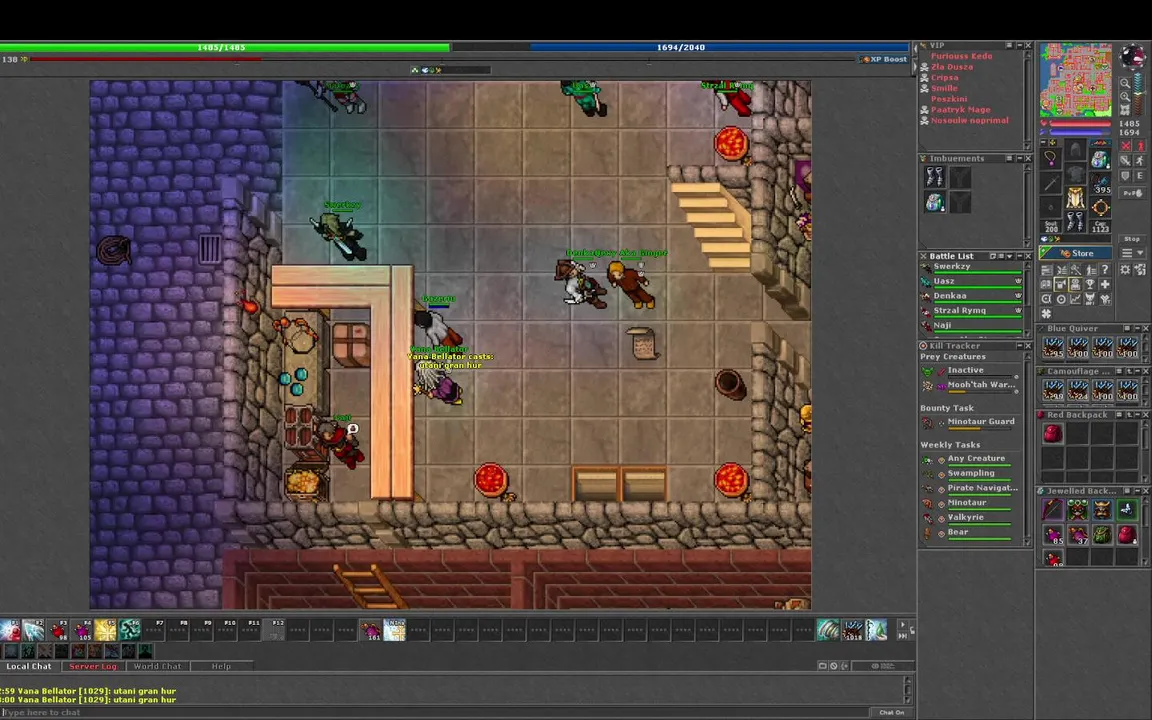Open the trophy highscores icon
Viewport: 1152px width, 720px height.
click(1090, 284)
